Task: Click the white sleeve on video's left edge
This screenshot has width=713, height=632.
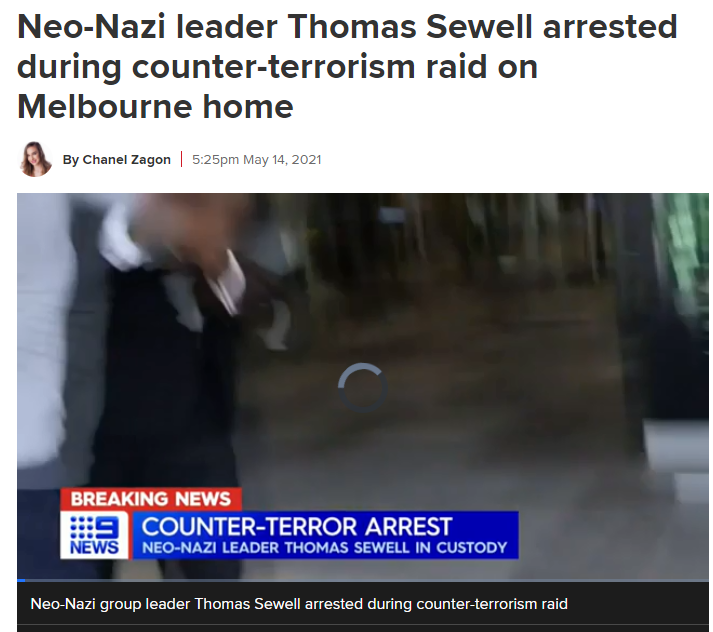Action: click(43, 341)
